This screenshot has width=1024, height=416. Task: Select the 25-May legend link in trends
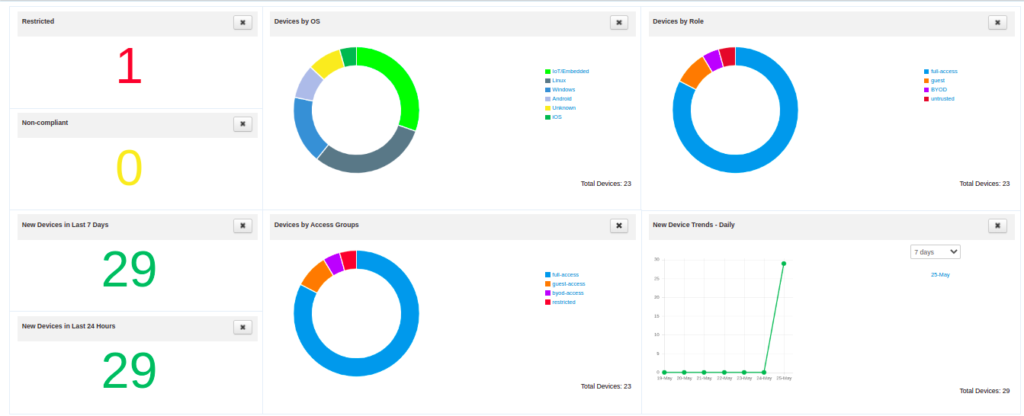pyautogui.click(x=940, y=275)
